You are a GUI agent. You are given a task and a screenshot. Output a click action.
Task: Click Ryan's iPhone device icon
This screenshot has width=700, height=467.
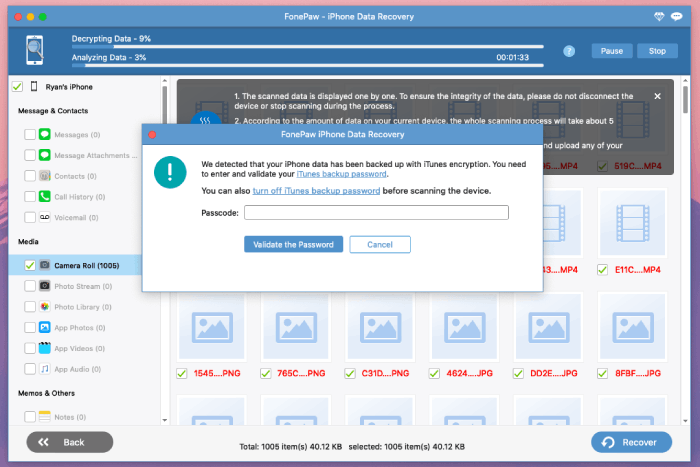(x=34, y=86)
